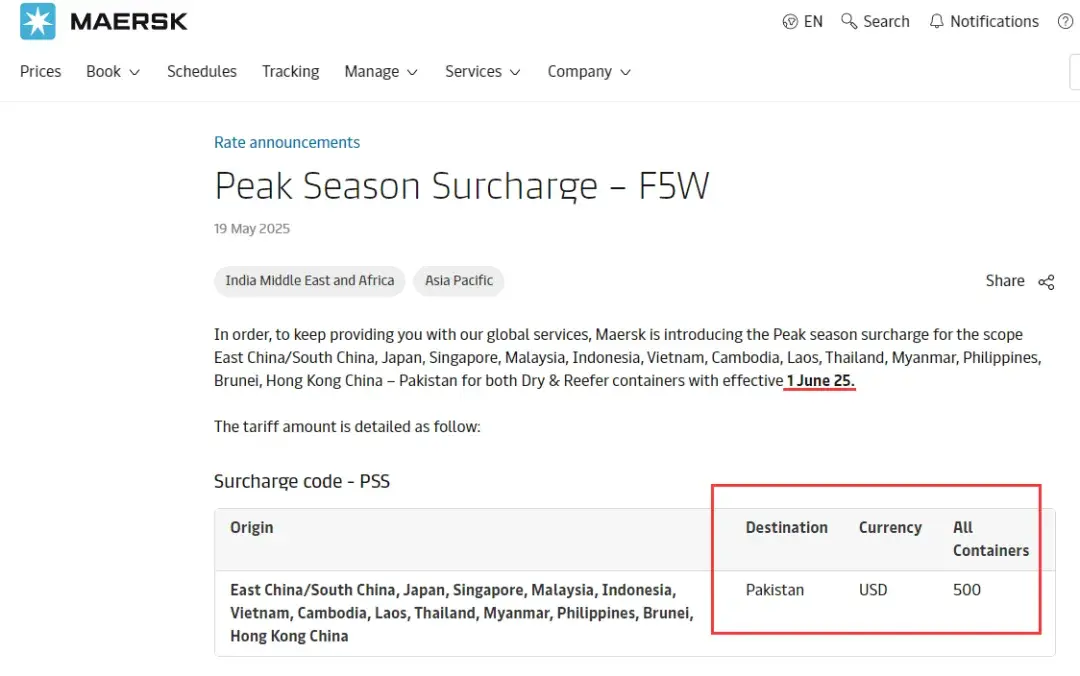Click the notifications bell icon

(x=936, y=21)
